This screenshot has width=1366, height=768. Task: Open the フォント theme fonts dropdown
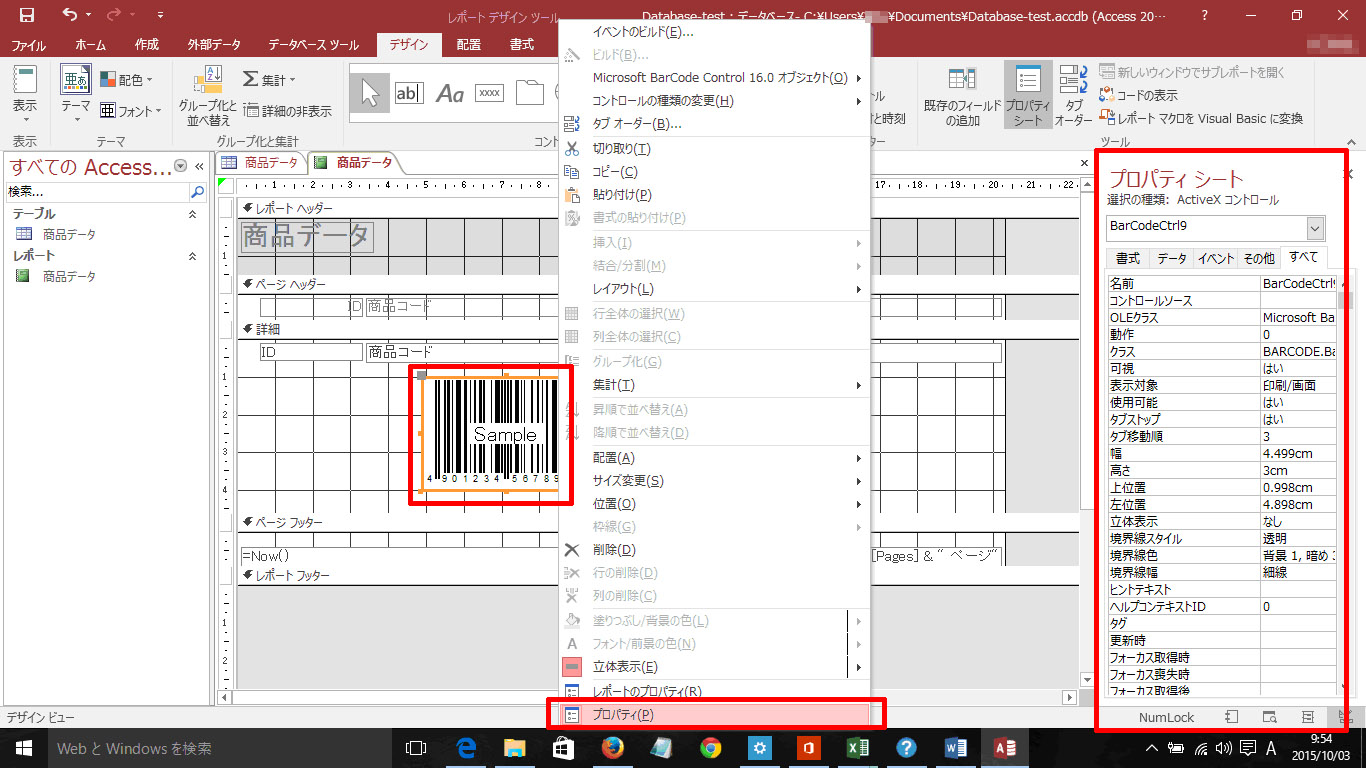coord(131,111)
